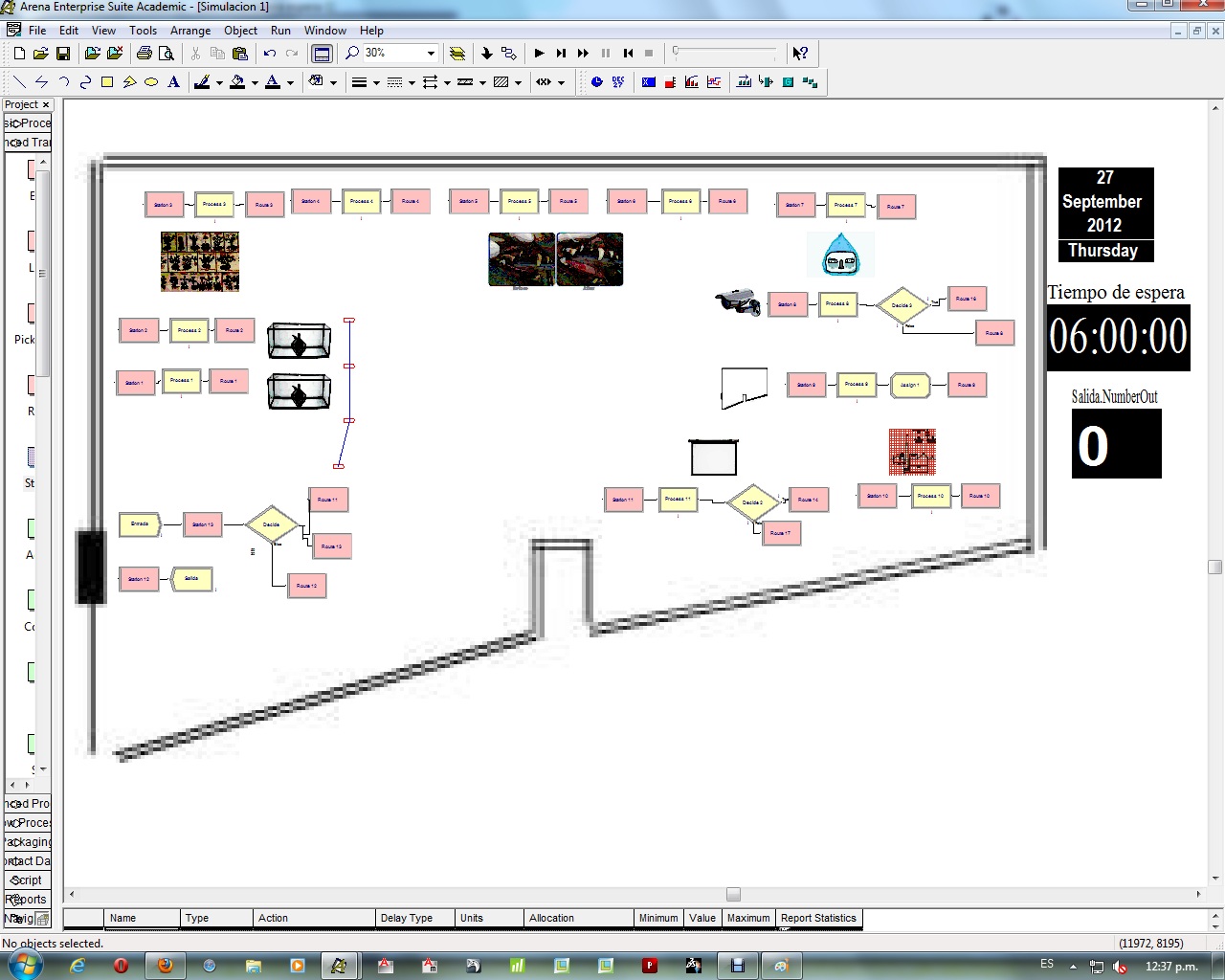This screenshot has width=1225, height=980.
Task: Expand the Fill Color dropdown arrow
Action: pyautogui.click(x=255, y=82)
